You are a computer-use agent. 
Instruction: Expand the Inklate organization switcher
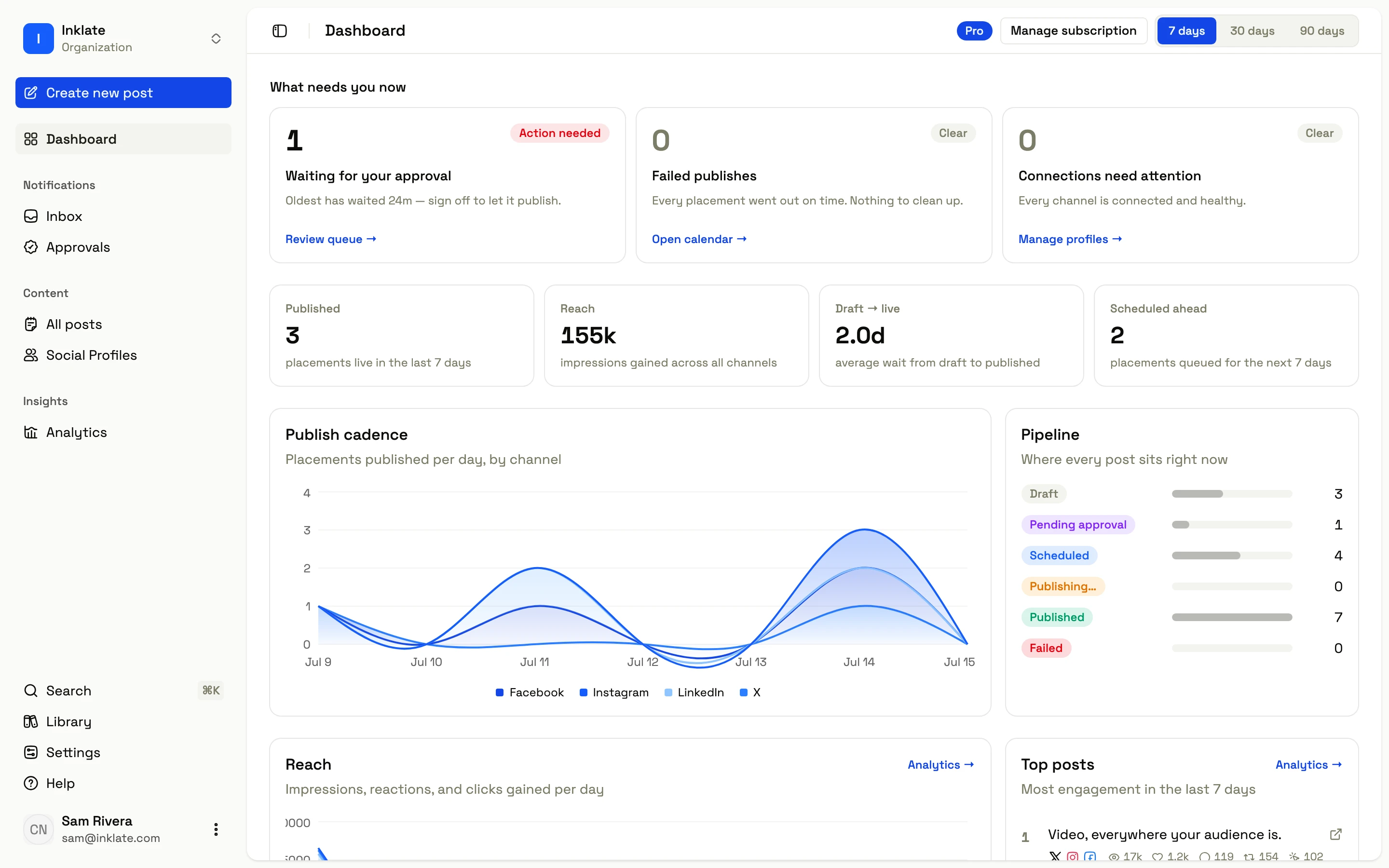point(216,39)
